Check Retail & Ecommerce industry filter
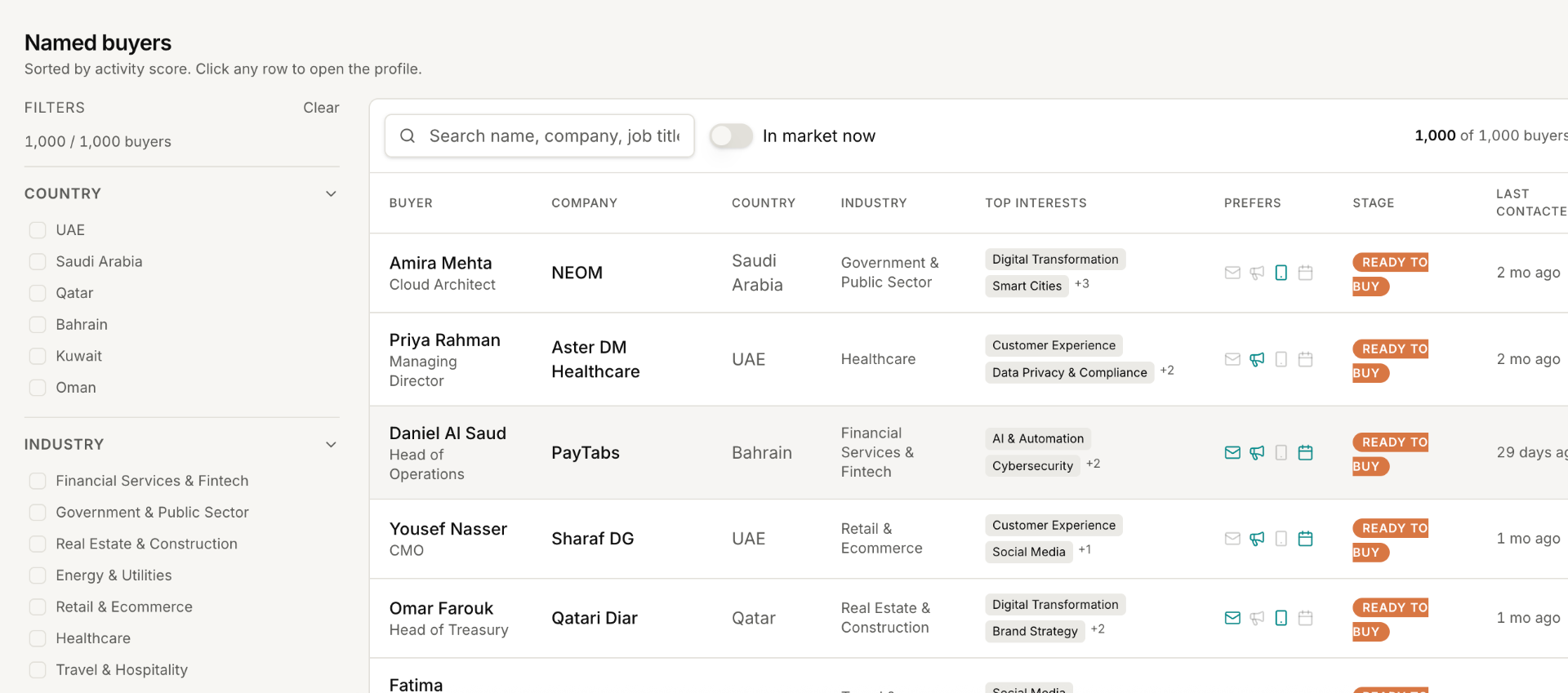1568x693 pixels. pyautogui.click(x=38, y=606)
